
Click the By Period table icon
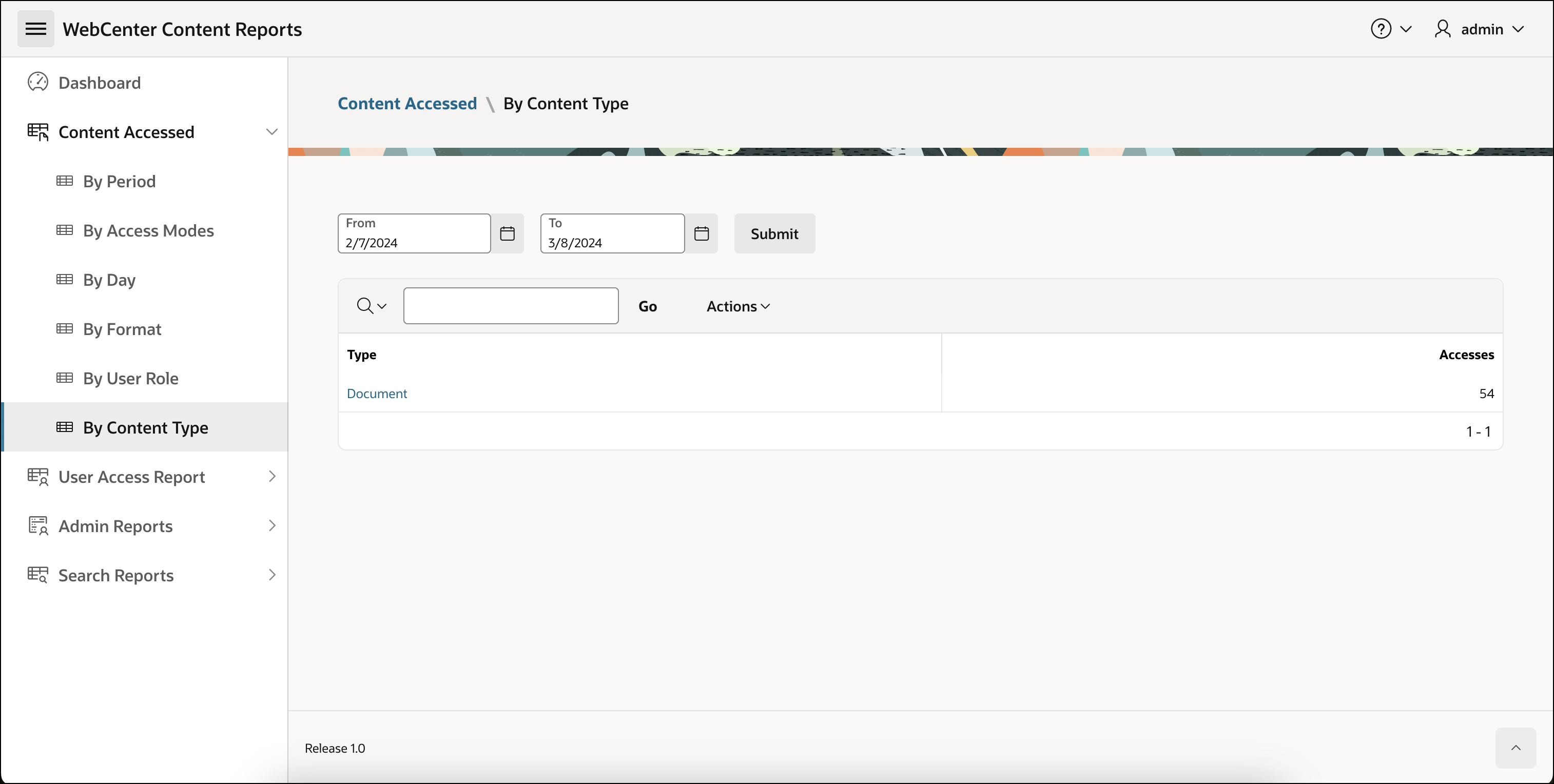(x=65, y=181)
